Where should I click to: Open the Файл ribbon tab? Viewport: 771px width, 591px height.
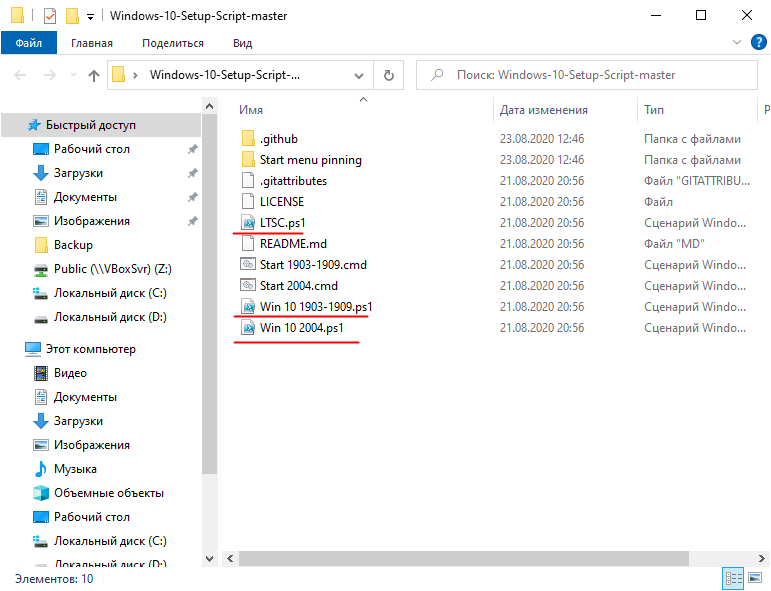tap(29, 43)
